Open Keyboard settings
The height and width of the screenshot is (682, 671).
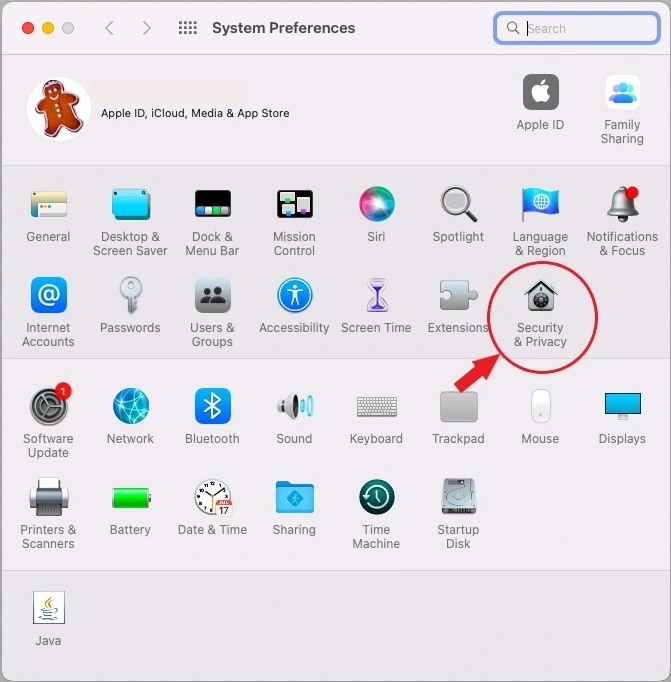[x=377, y=406]
